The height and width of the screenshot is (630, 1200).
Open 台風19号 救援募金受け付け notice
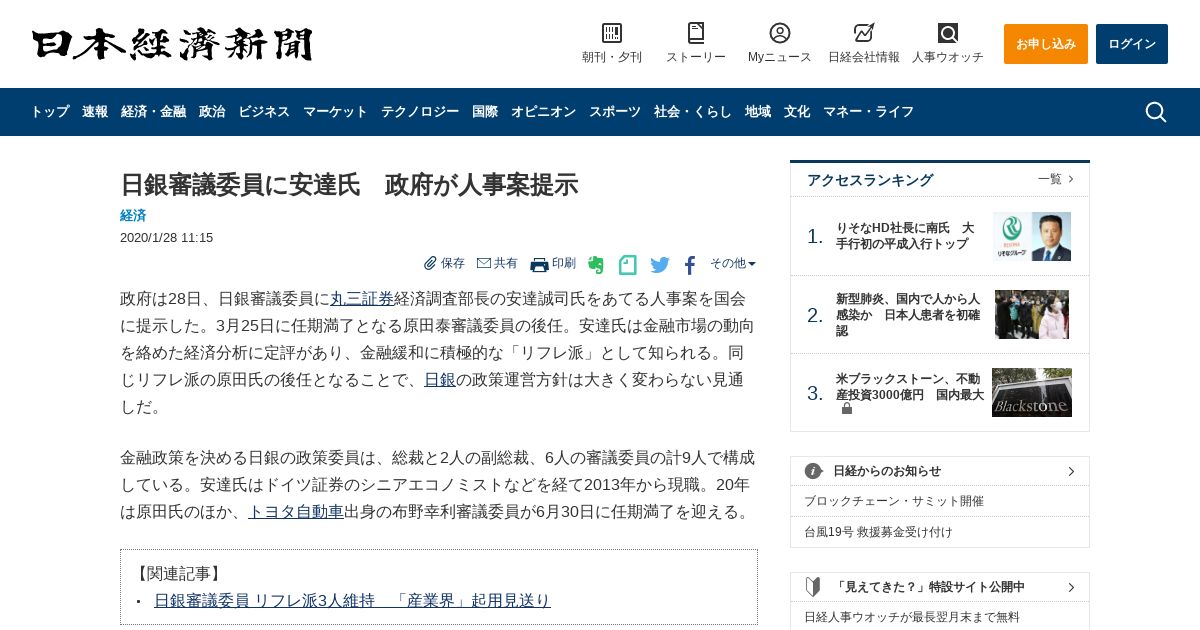click(x=879, y=532)
